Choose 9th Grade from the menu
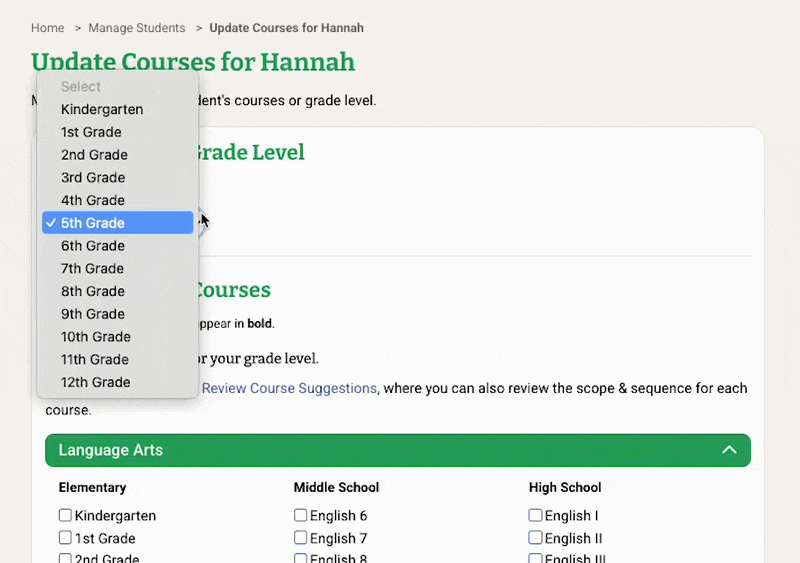This screenshot has width=800, height=563. pos(92,314)
